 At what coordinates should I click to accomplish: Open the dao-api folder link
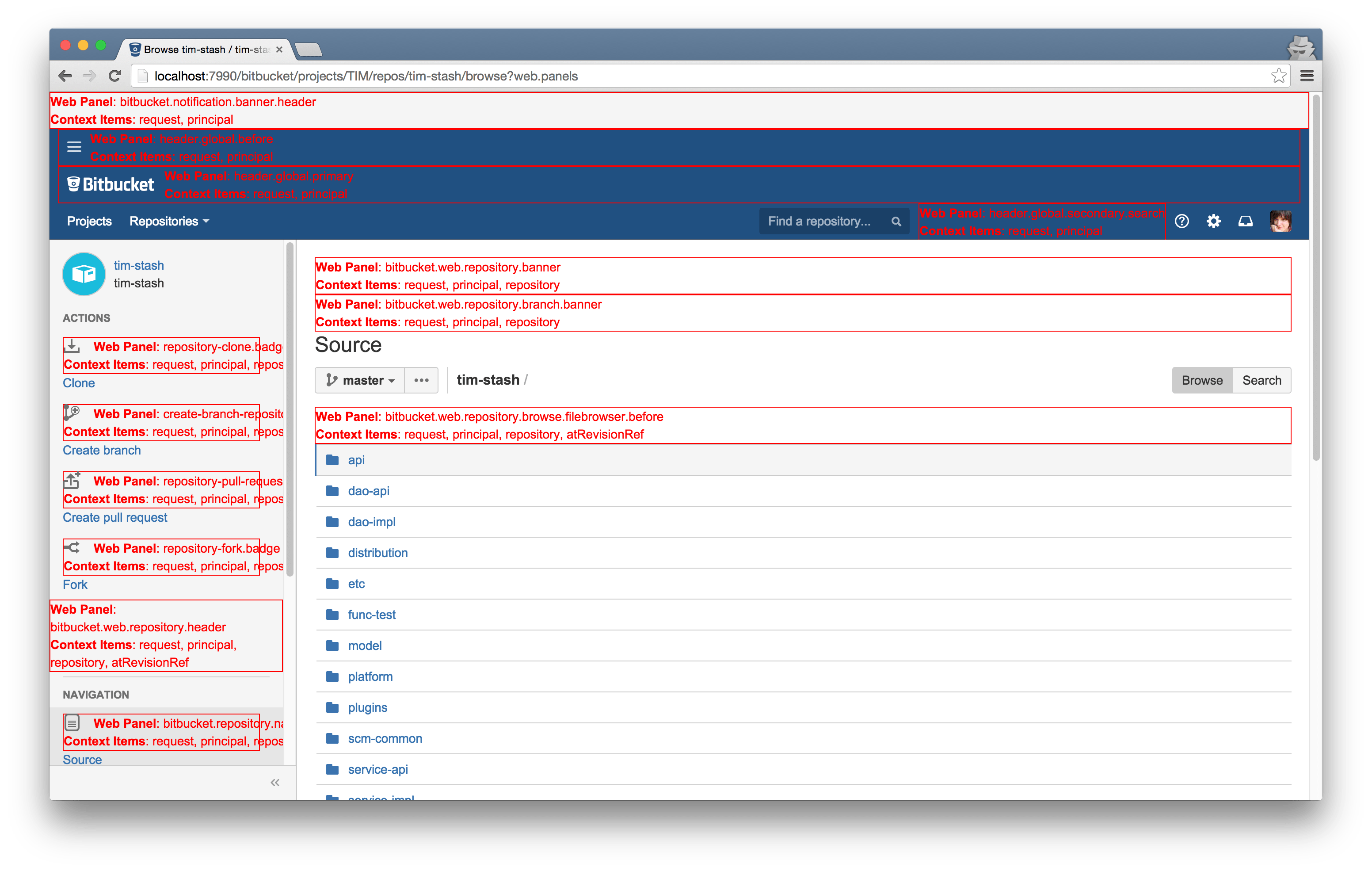click(x=369, y=490)
